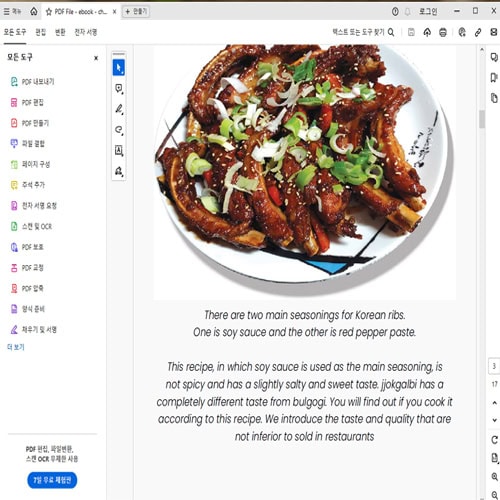Select the freehand draw tool in quick toolbar

pos(119,130)
